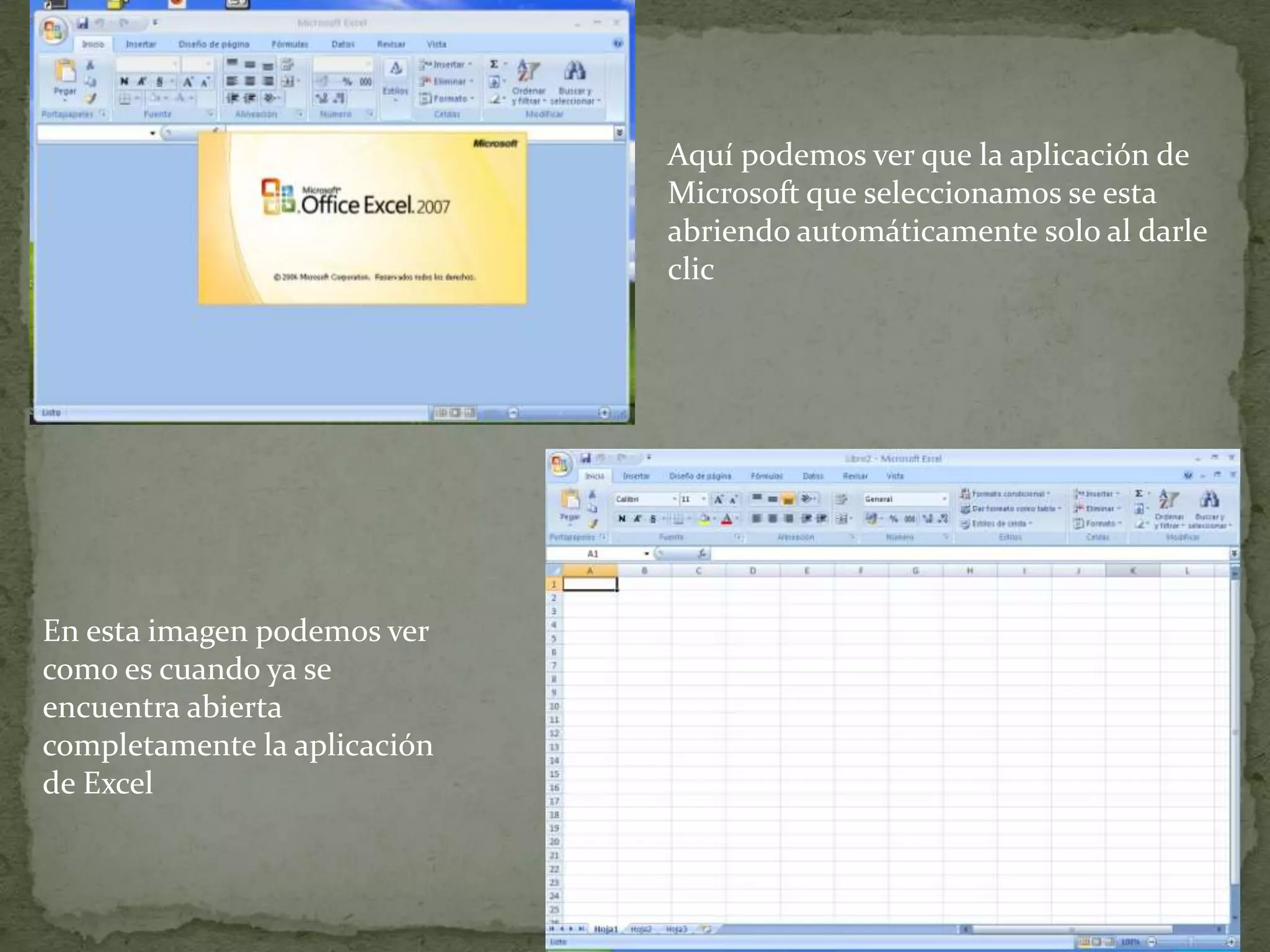
Task: Switch to Page Layout view in Libro2 status bar
Action: [1096, 942]
